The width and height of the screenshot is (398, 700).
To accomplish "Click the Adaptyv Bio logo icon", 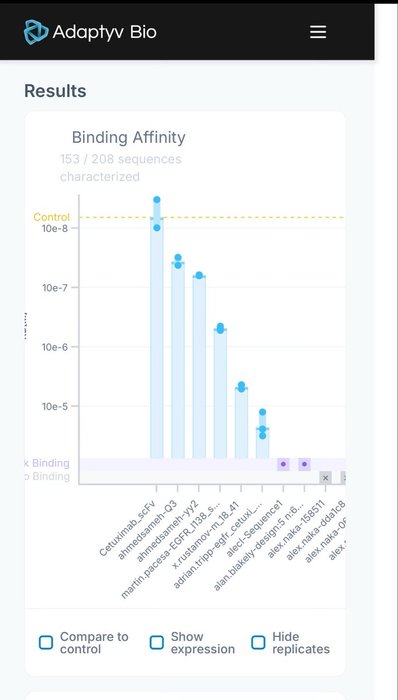I will [36, 32].
